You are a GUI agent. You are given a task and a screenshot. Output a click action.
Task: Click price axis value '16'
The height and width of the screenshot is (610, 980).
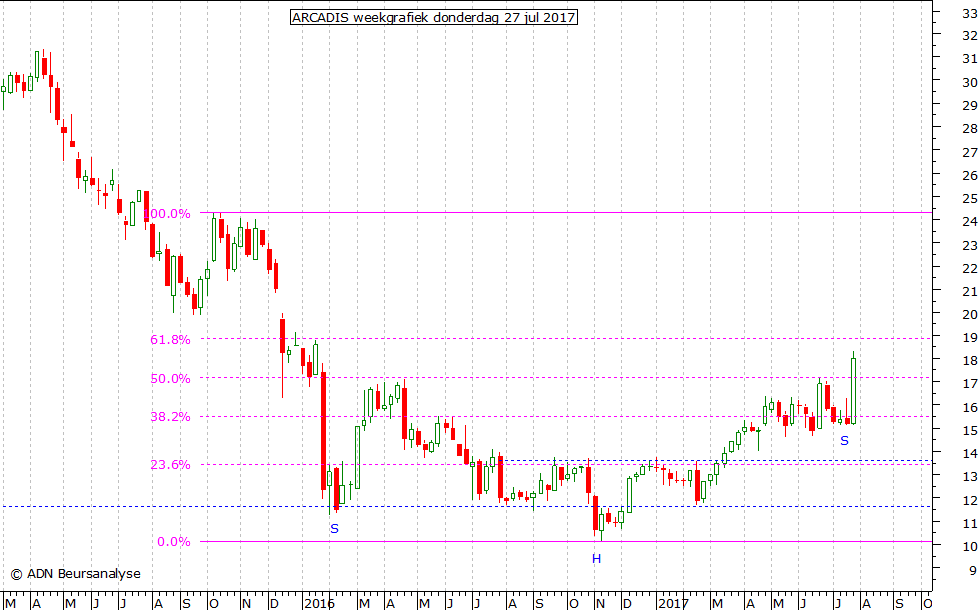click(969, 408)
